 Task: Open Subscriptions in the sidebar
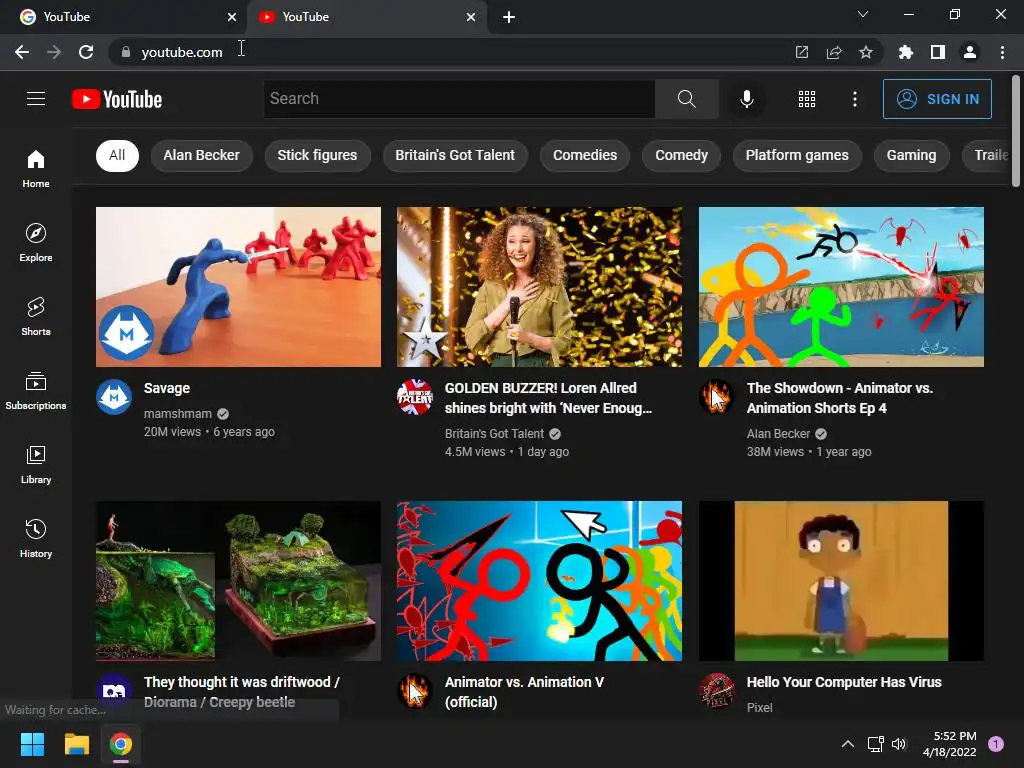tap(36, 390)
